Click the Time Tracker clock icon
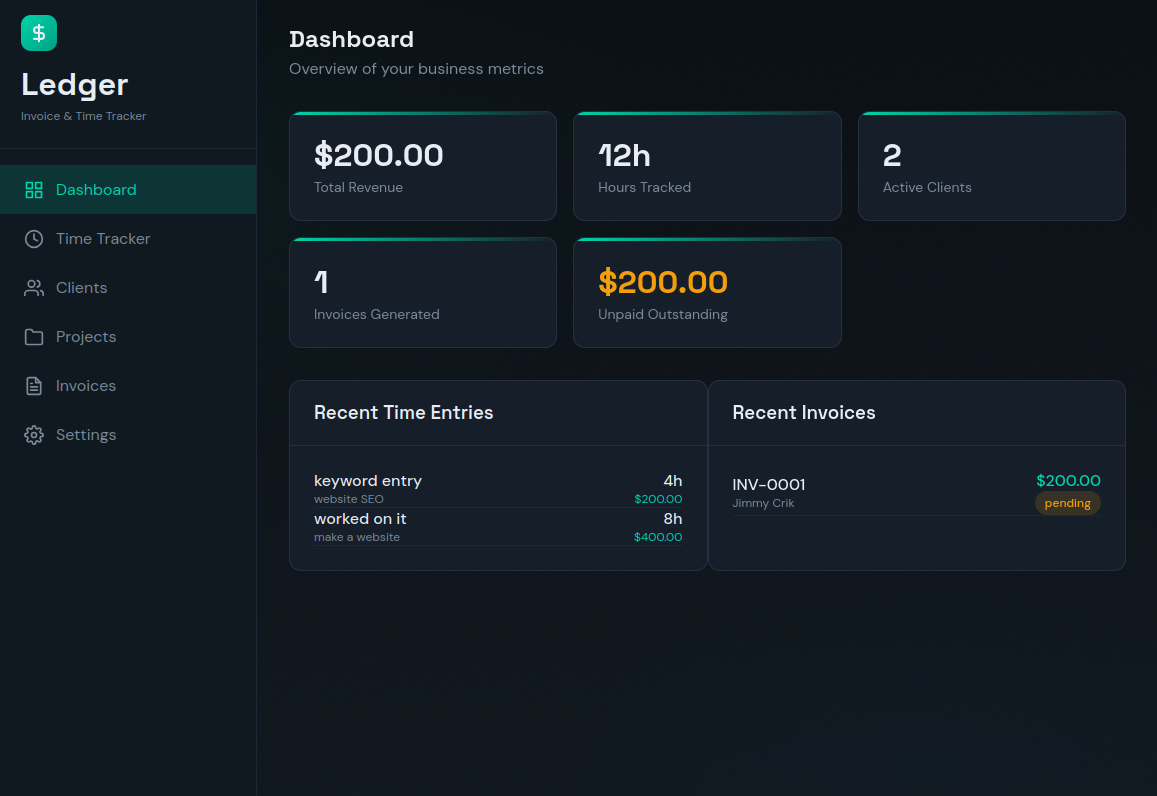The height and width of the screenshot is (796, 1157). pos(34,239)
